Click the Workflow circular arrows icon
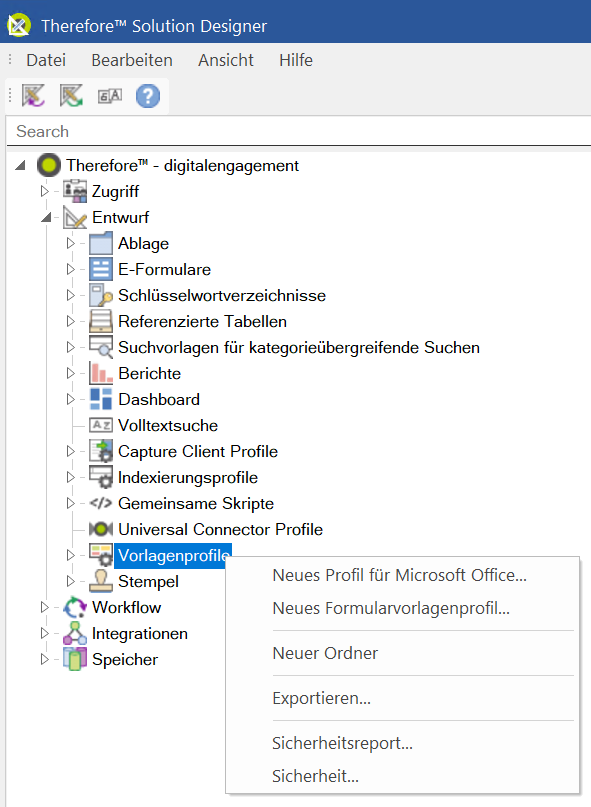Image resolution: width=591 pixels, height=807 pixels. point(75,607)
